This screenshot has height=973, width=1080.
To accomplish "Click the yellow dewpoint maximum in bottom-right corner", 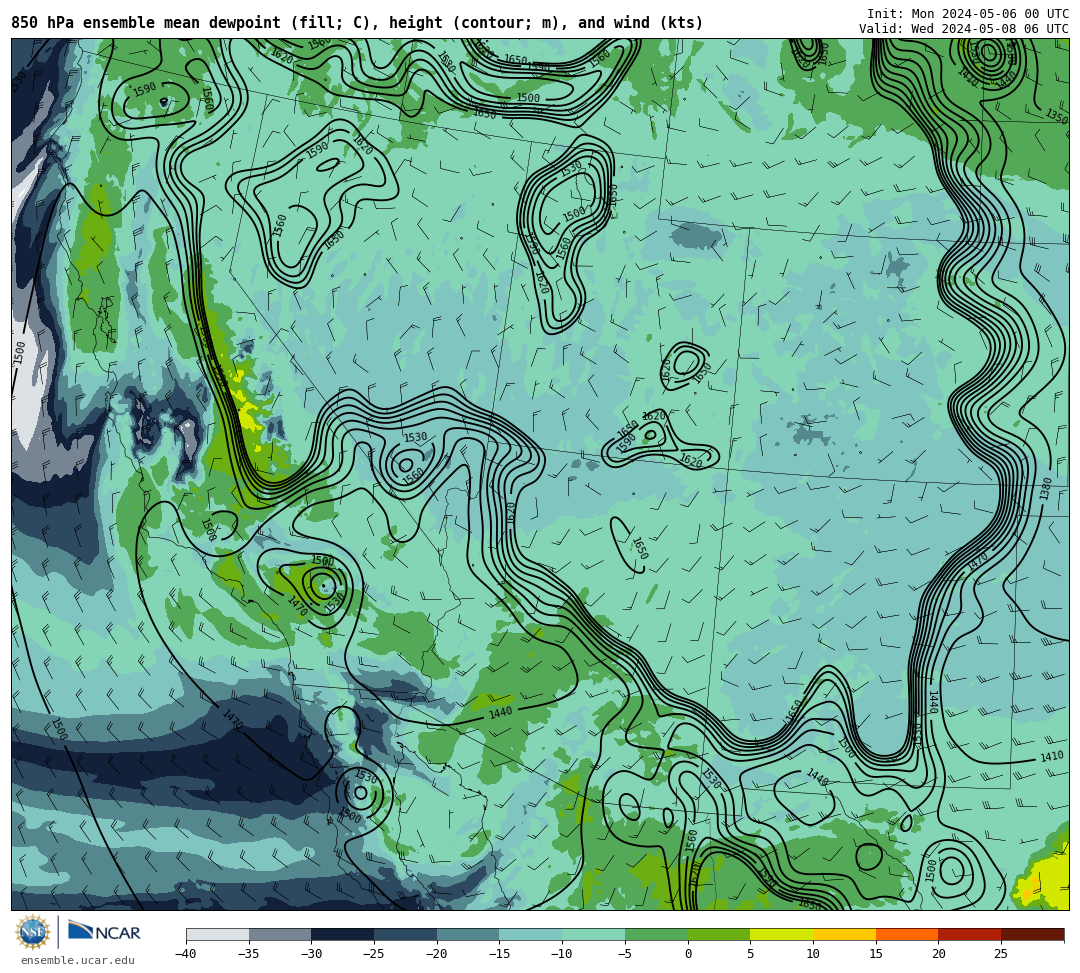I will 1047,876.
